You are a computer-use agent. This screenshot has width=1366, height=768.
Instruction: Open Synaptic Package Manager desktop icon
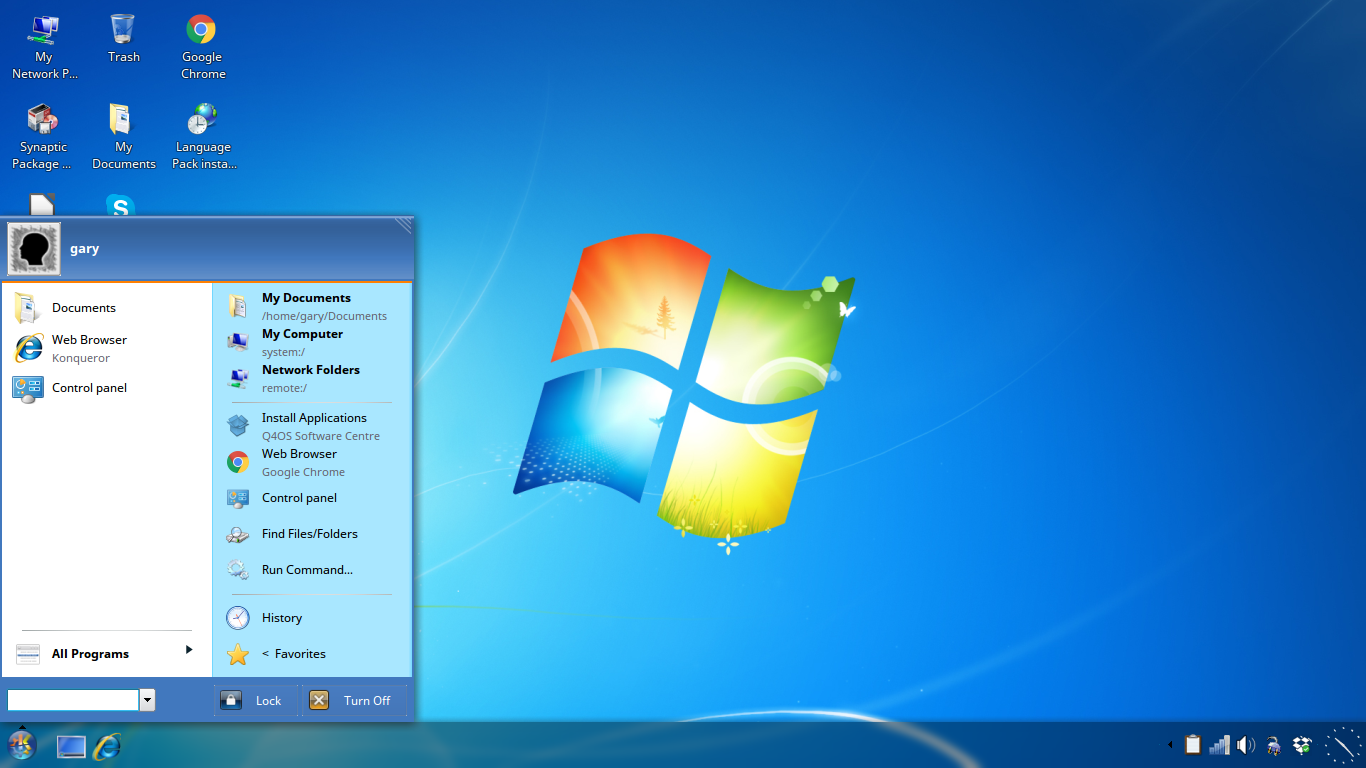(x=43, y=137)
